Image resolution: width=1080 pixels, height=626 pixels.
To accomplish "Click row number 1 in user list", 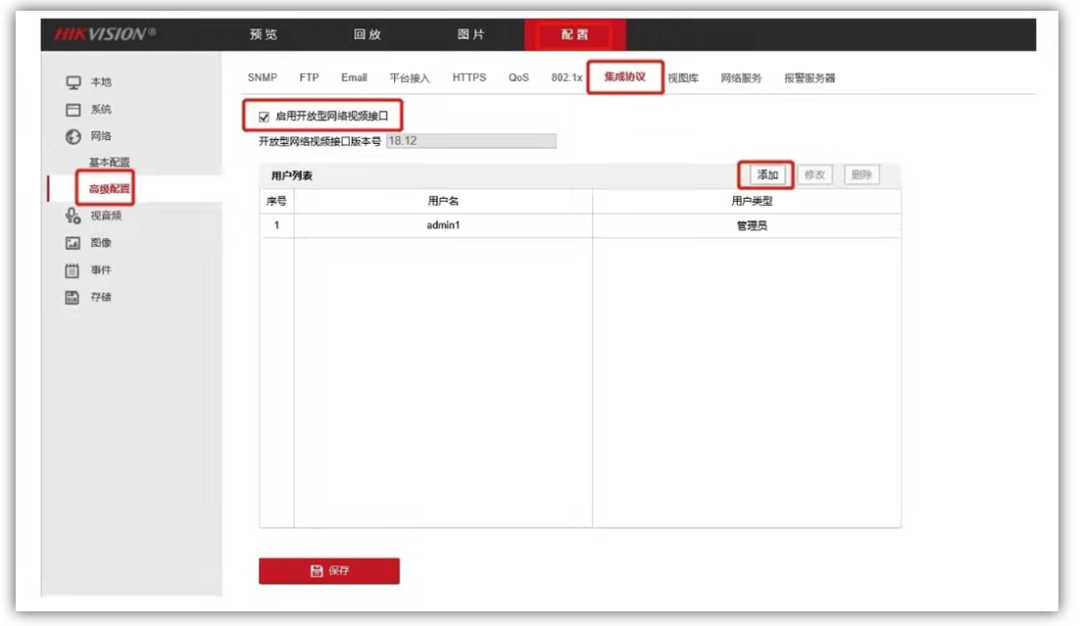I will coord(277,225).
